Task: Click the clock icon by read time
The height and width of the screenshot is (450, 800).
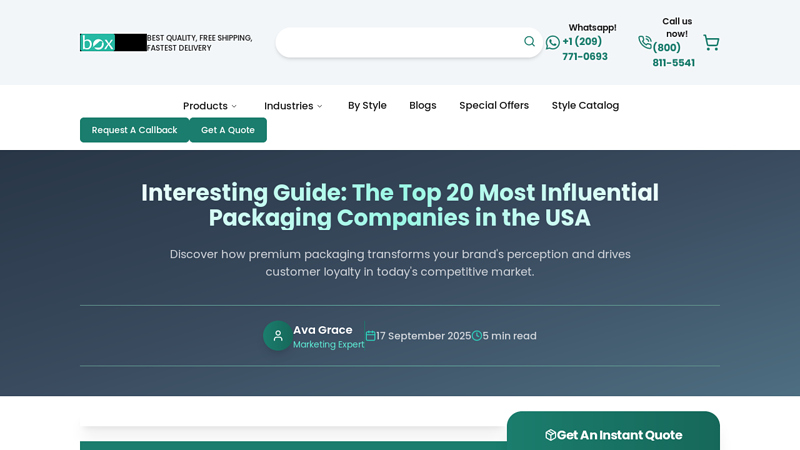Action: tap(477, 336)
